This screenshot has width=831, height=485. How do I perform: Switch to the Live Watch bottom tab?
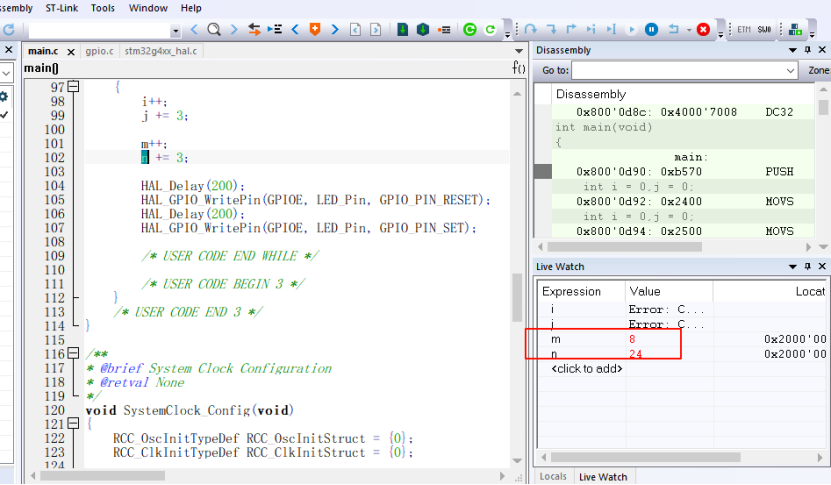click(x=603, y=477)
